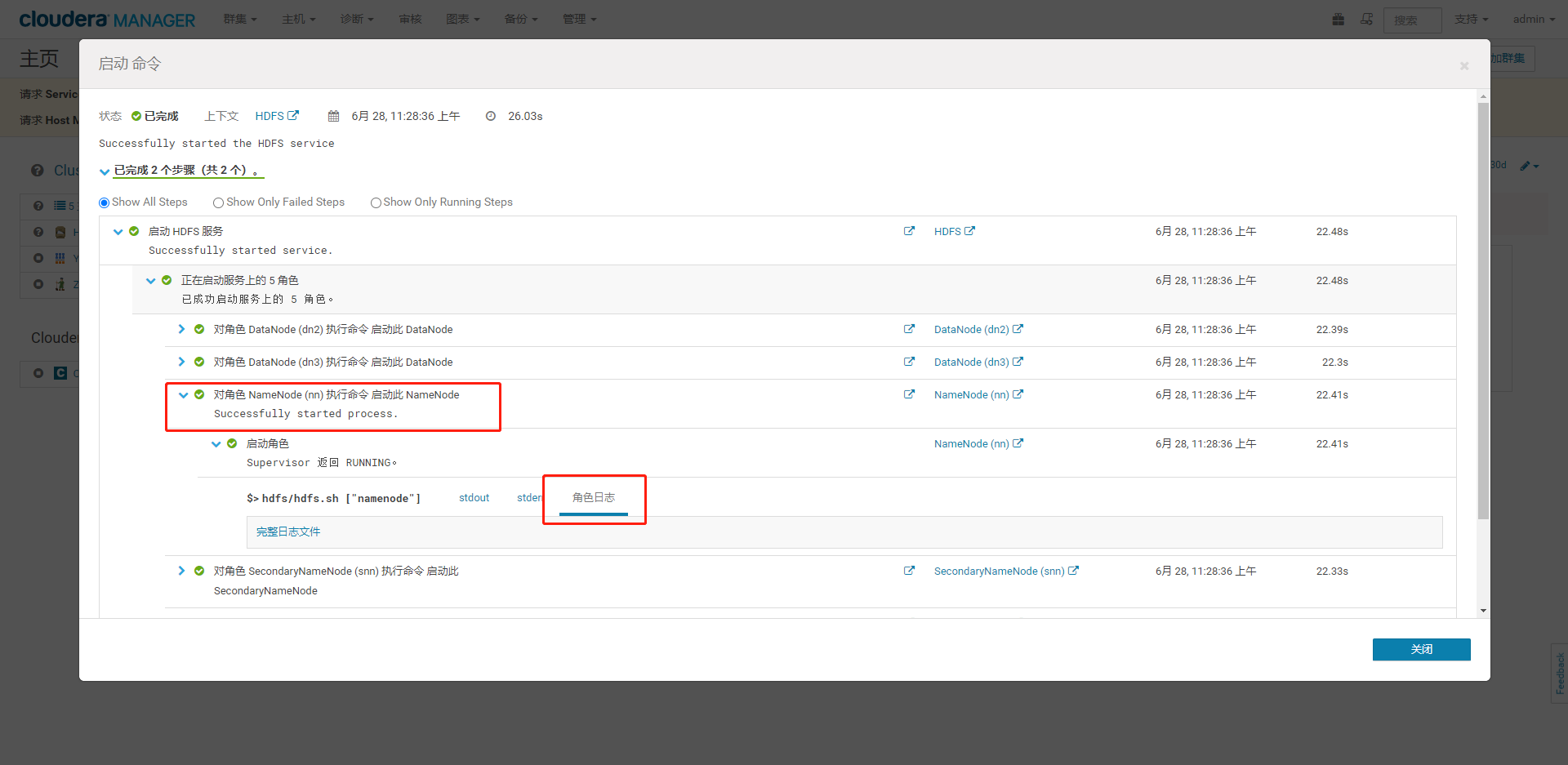Screen dimensions: 1568x765
Task: Collapse the 正在启动服务上的 5 角色 step
Action: coord(150,281)
